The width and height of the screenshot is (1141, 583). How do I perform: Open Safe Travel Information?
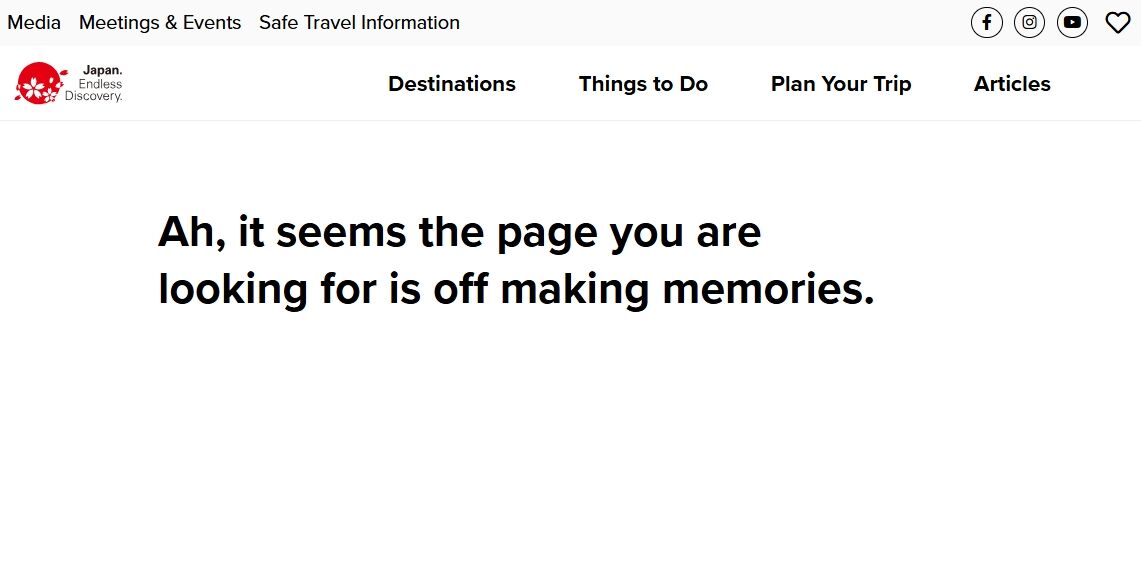click(x=359, y=22)
